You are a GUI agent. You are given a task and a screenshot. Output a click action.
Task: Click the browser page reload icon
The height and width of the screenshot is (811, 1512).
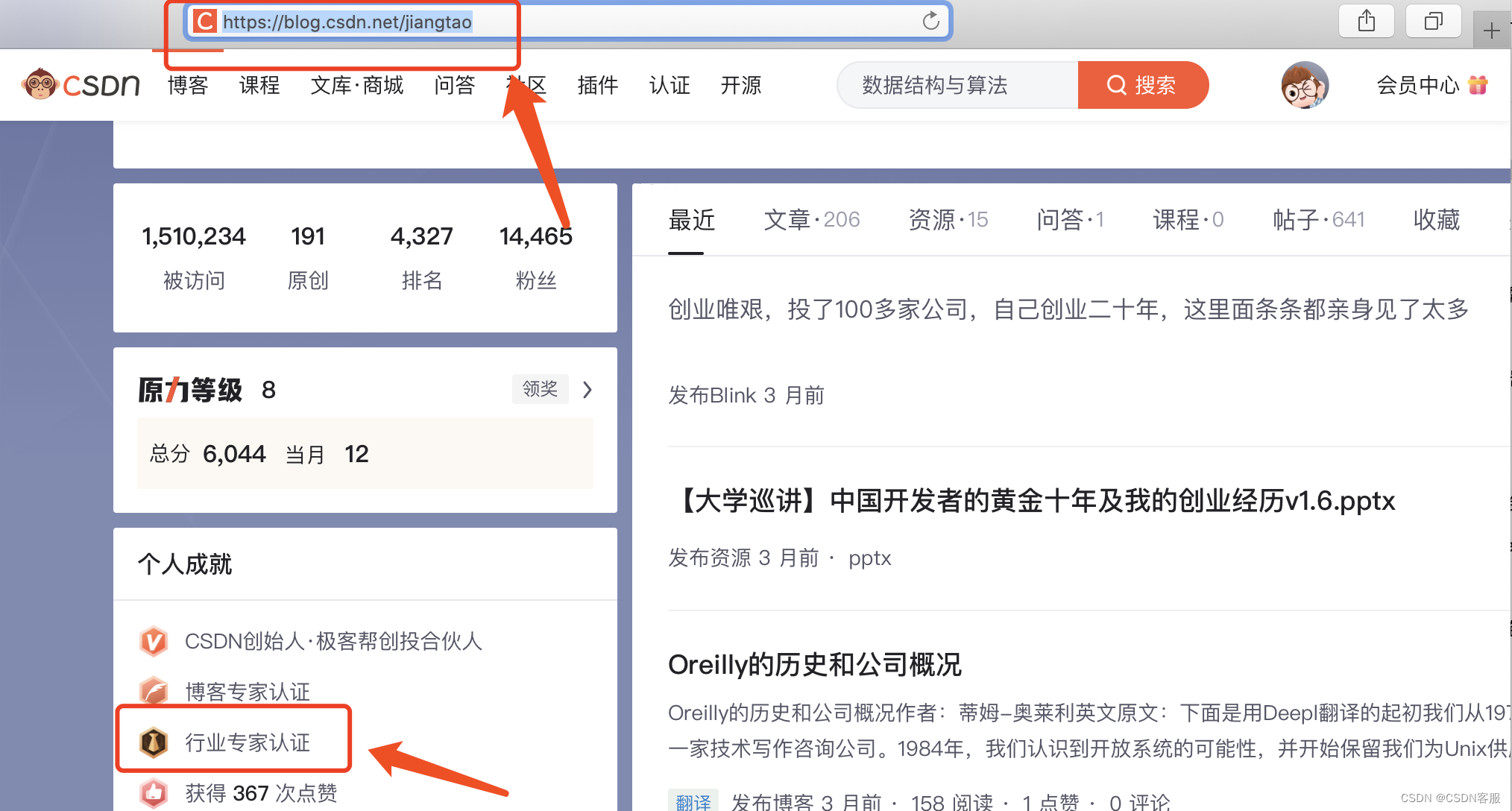tap(930, 21)
